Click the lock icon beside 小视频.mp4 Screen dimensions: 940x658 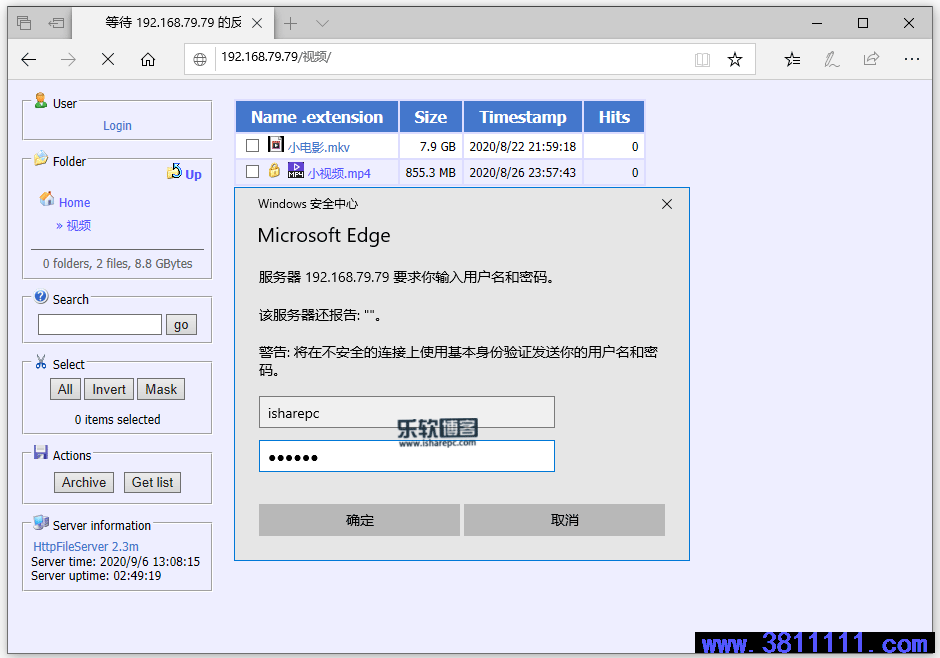(274, 170)
